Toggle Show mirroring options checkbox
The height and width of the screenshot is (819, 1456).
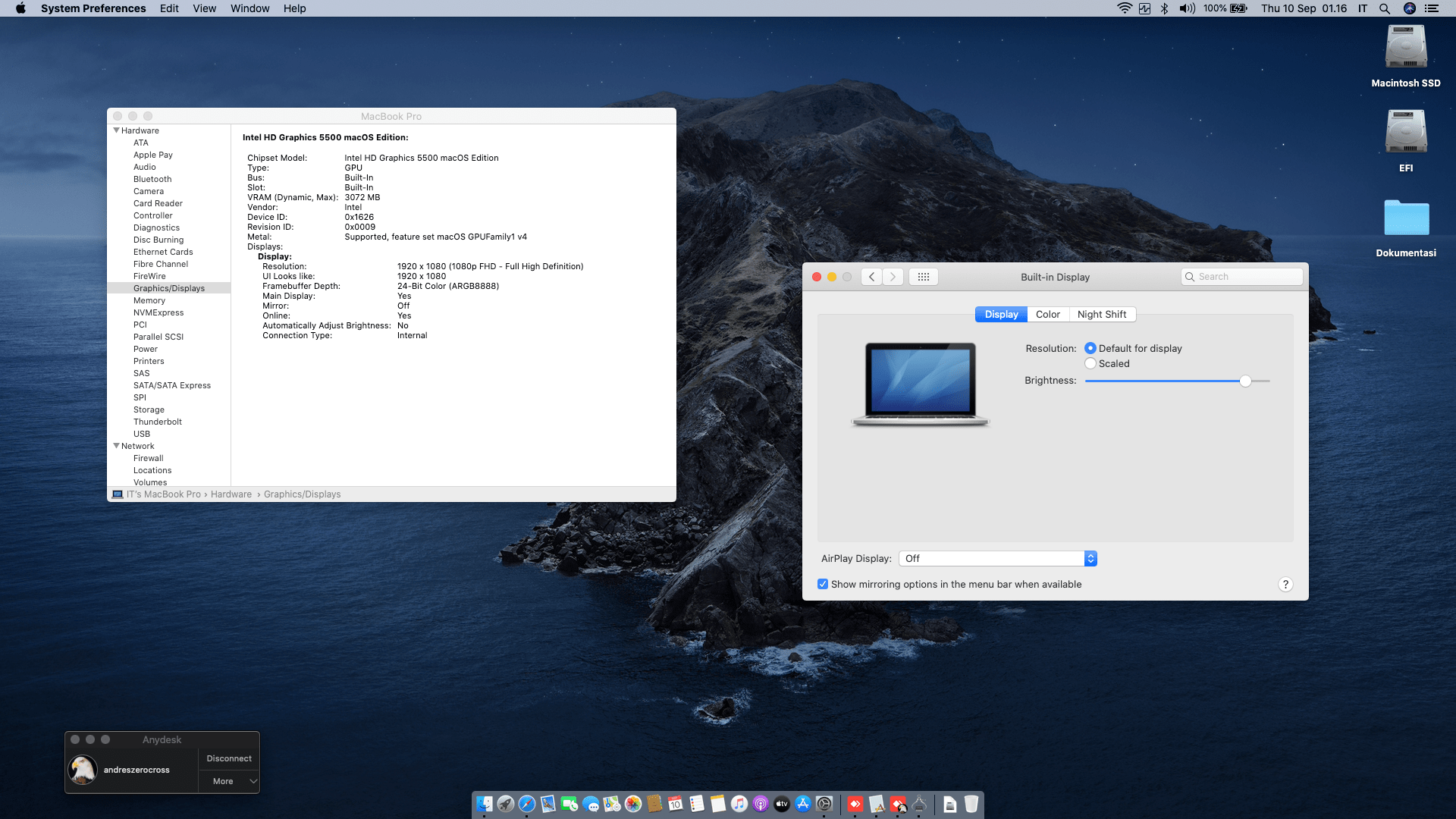tap(823, 584)
